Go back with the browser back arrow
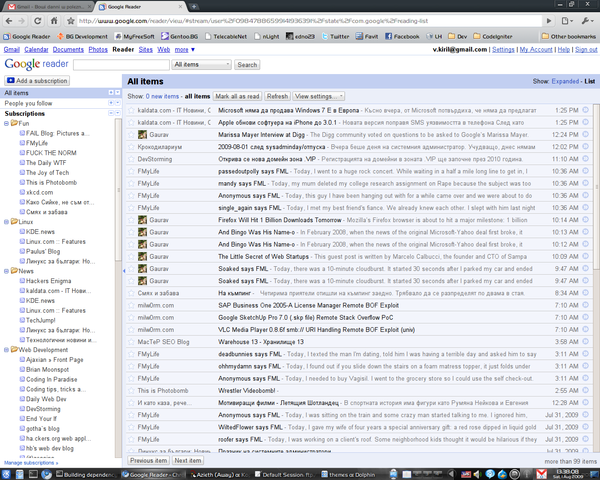Viewport: 600px width, 480px height. [x=9, y=21]
